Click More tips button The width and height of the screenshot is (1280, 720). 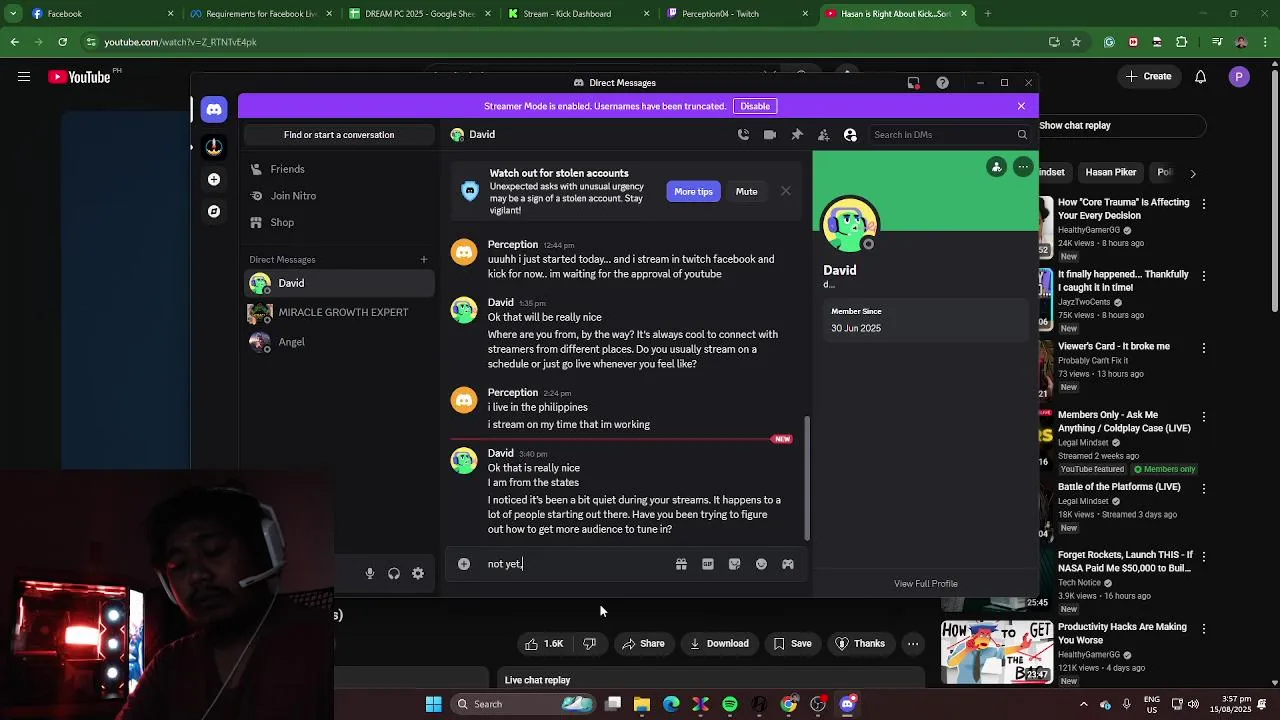click(x=693, y=191)
